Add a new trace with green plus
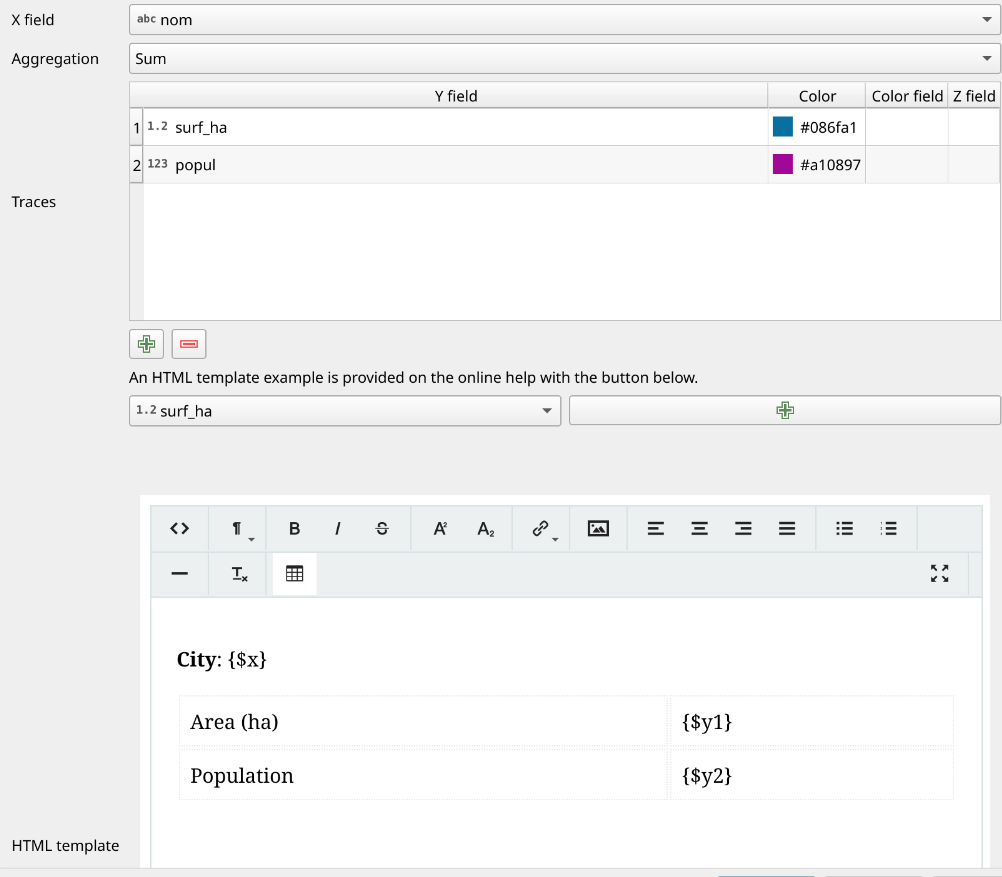This screenshot has width=1002, height=877. (x=146, y=344)
